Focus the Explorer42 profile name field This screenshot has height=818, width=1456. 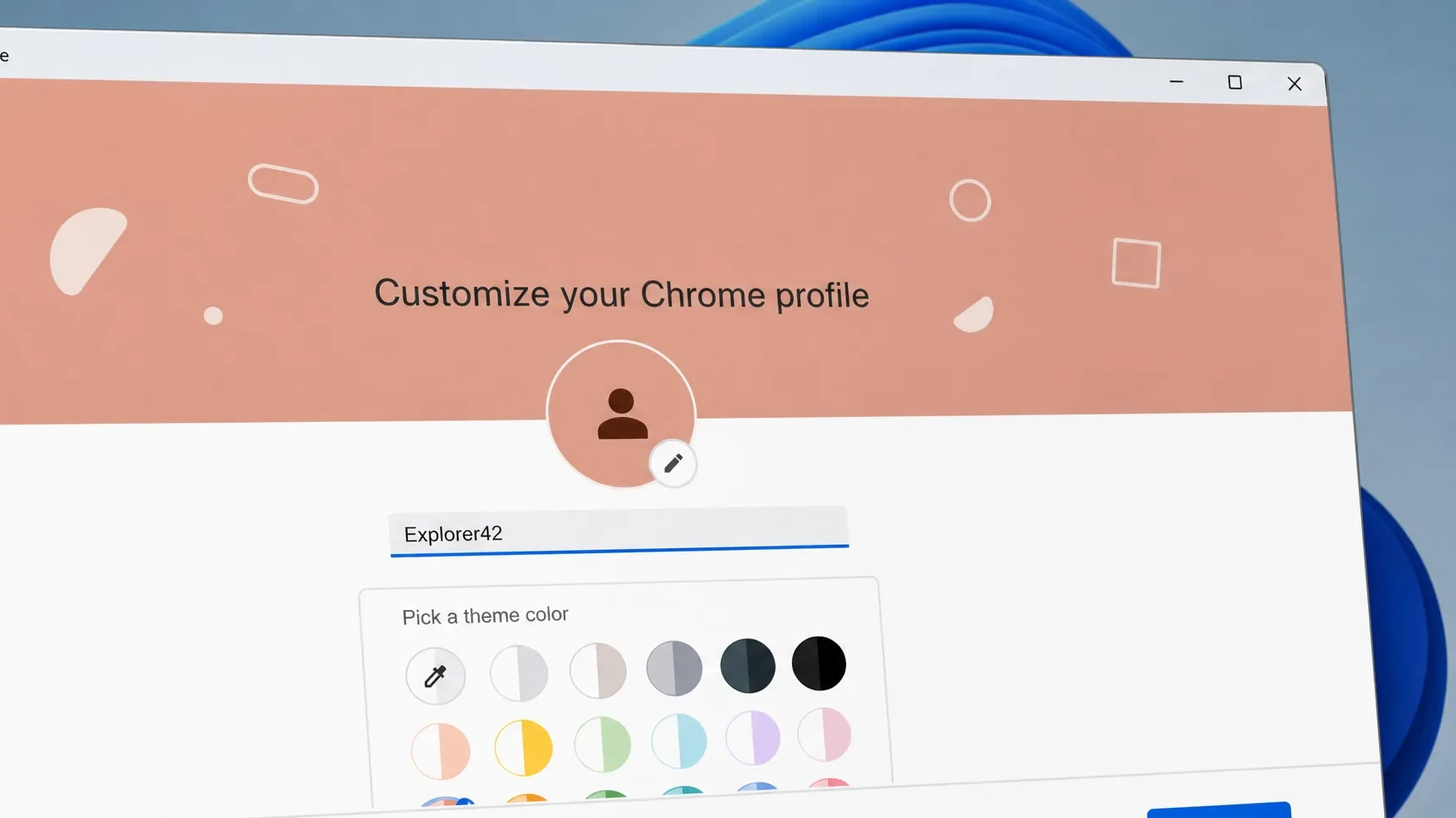click(x=619, y=532)
